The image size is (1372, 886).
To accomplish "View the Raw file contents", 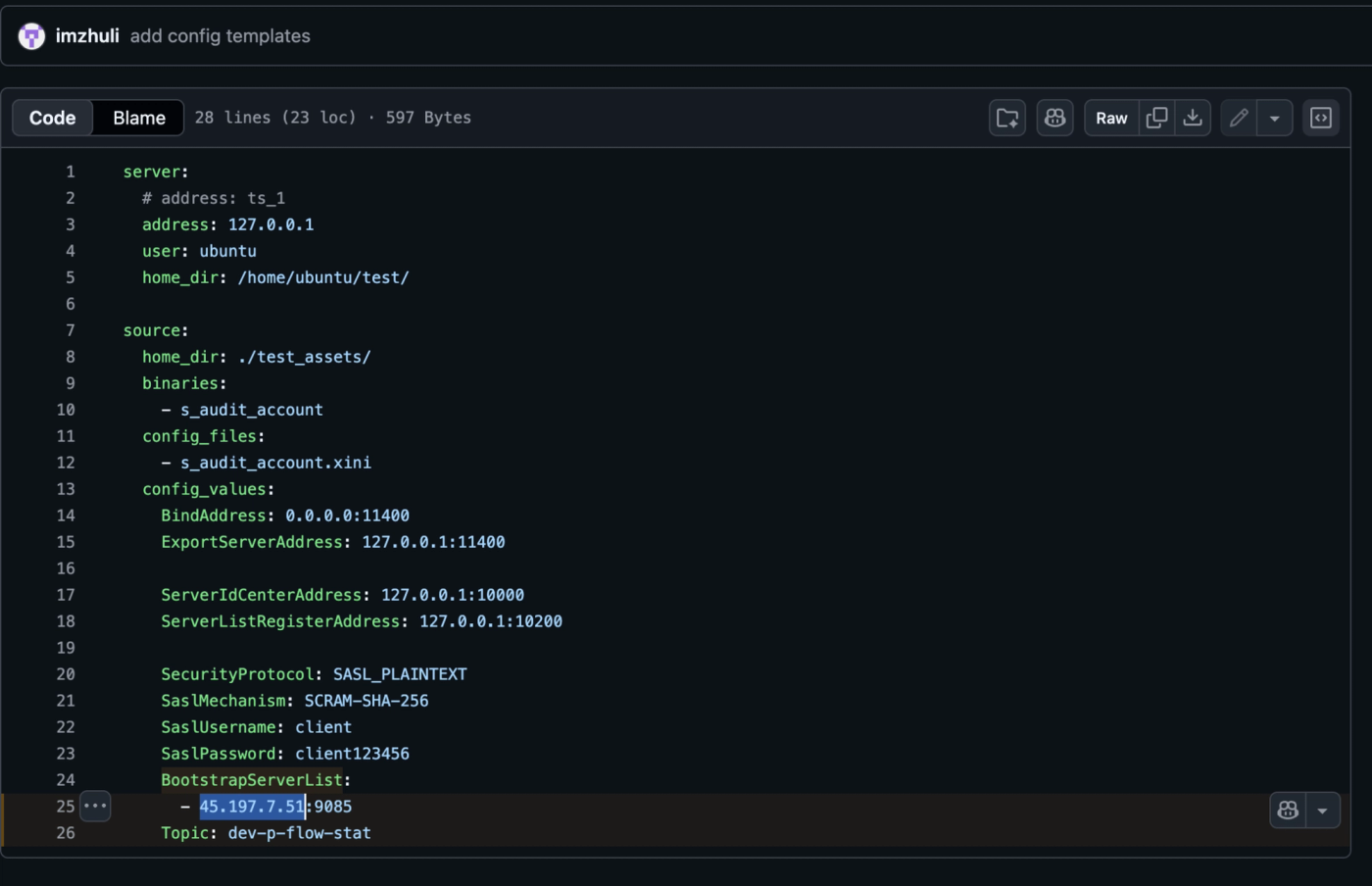I will point(1111,118).
